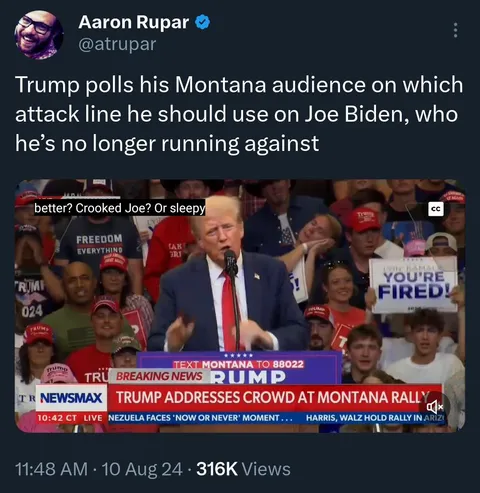Image resolution: width=480 pixels, height=493 pixels.
Task: Open the @atrupar handle link
Action: point(117,44)
